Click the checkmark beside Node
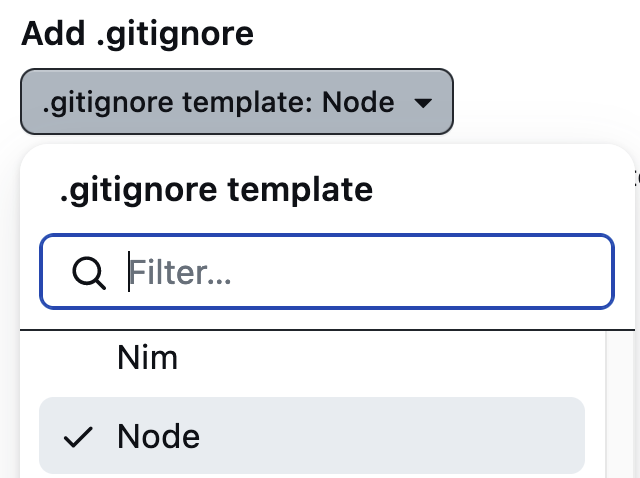Viewport: 640px width, 478px height. click(x=78, y=436)
